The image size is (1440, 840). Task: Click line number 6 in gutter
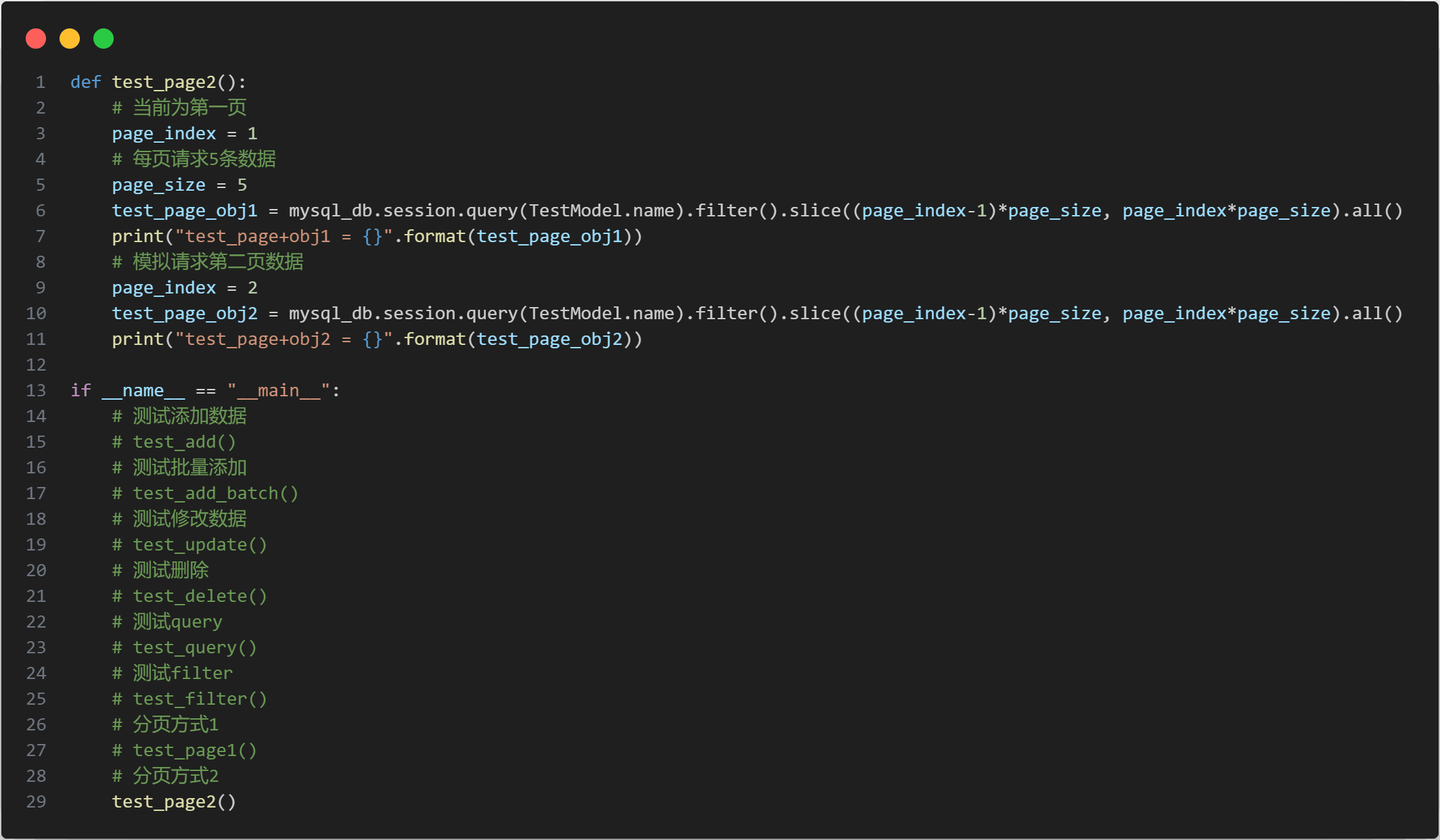(x=41, y=211)
